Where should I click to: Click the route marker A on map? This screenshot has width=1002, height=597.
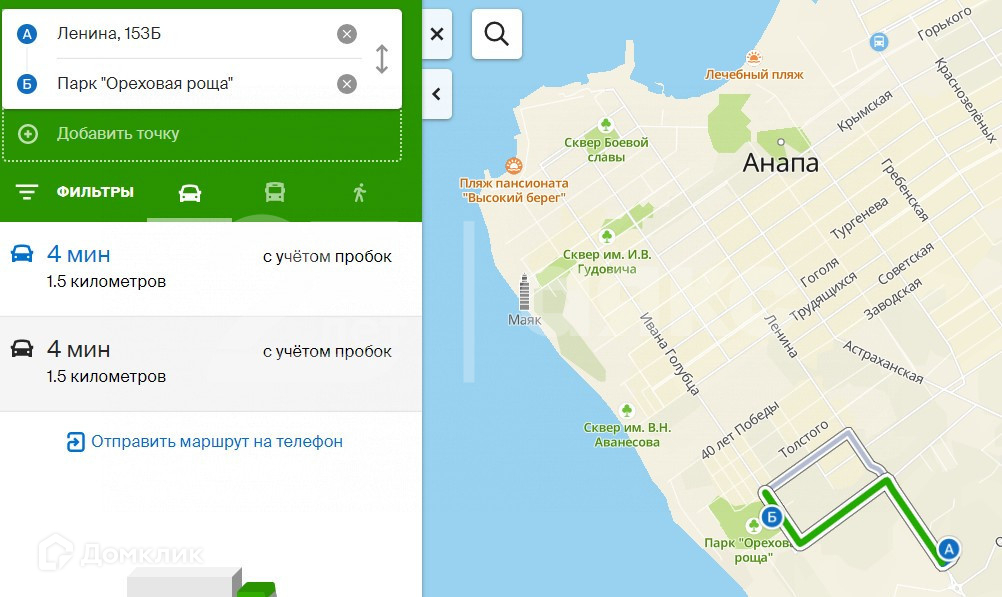pos(949,548)
